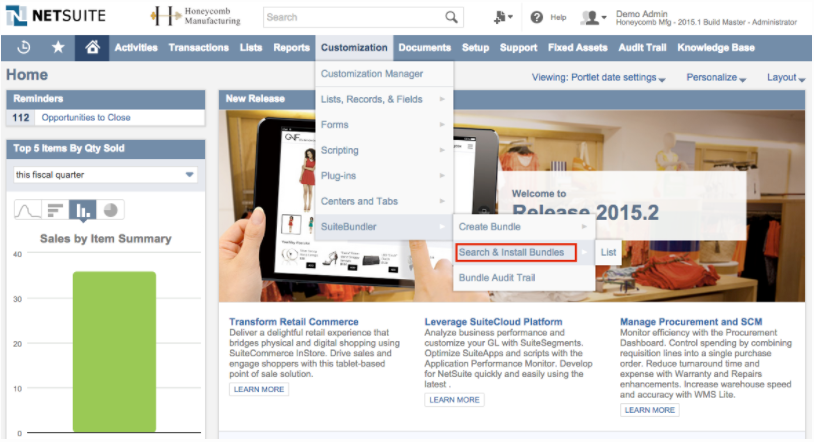Click the Sales by Item Summary title
The image size is (814, 442).
(x=105, y=238)
